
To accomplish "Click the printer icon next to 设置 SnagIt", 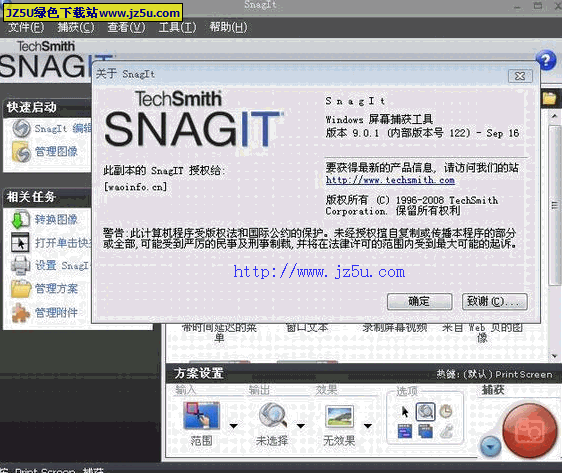I will (20, 266).
